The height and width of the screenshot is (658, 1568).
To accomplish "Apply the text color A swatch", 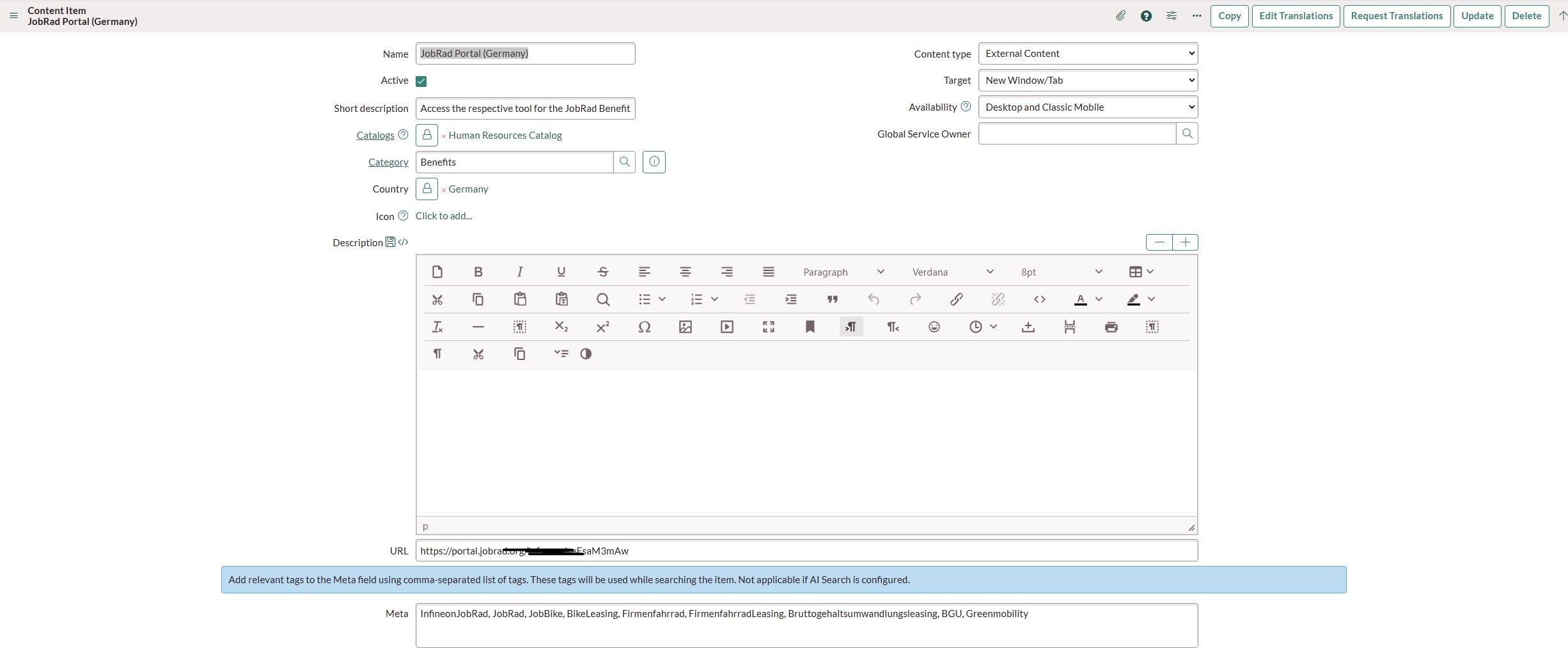I will coord(1081,299).
